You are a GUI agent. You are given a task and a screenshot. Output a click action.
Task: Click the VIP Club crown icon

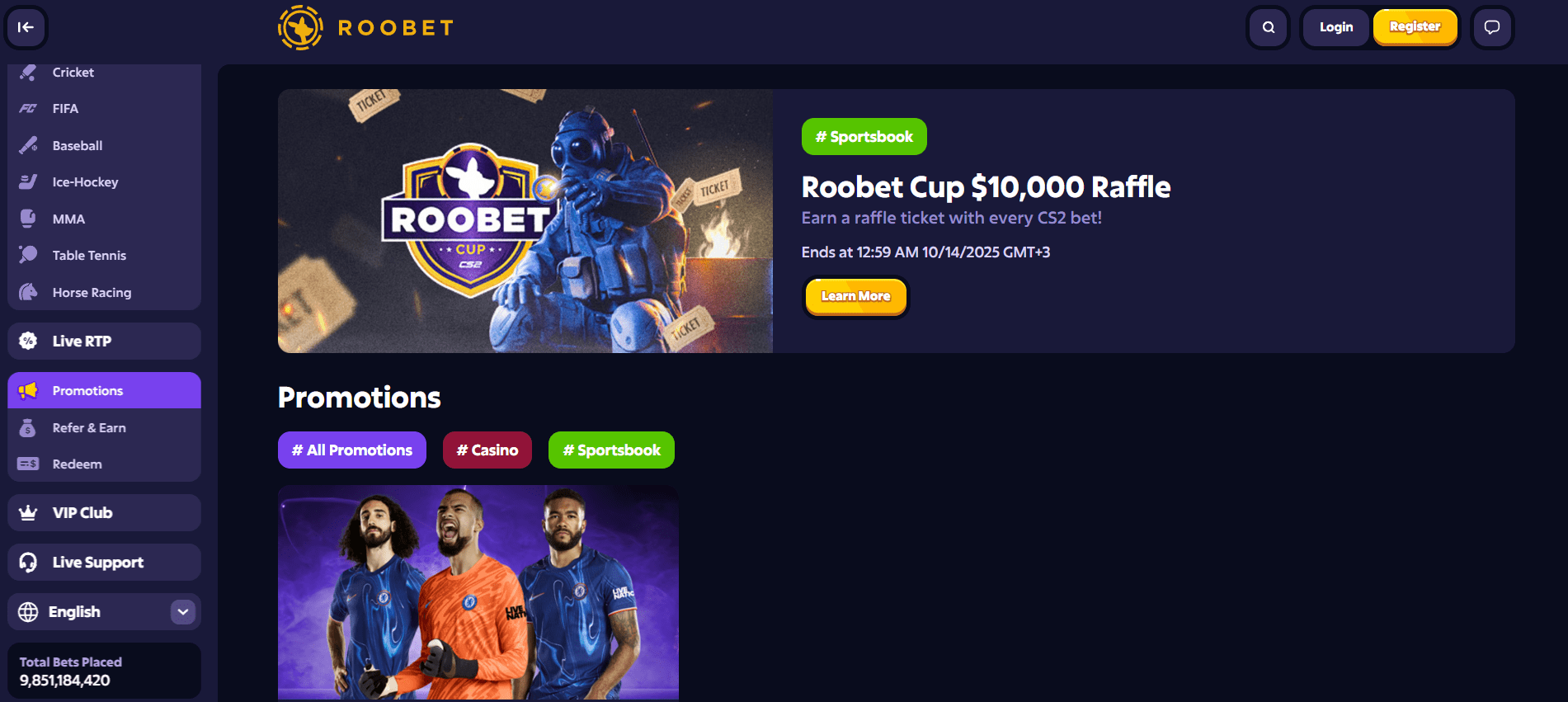(28, 513)
